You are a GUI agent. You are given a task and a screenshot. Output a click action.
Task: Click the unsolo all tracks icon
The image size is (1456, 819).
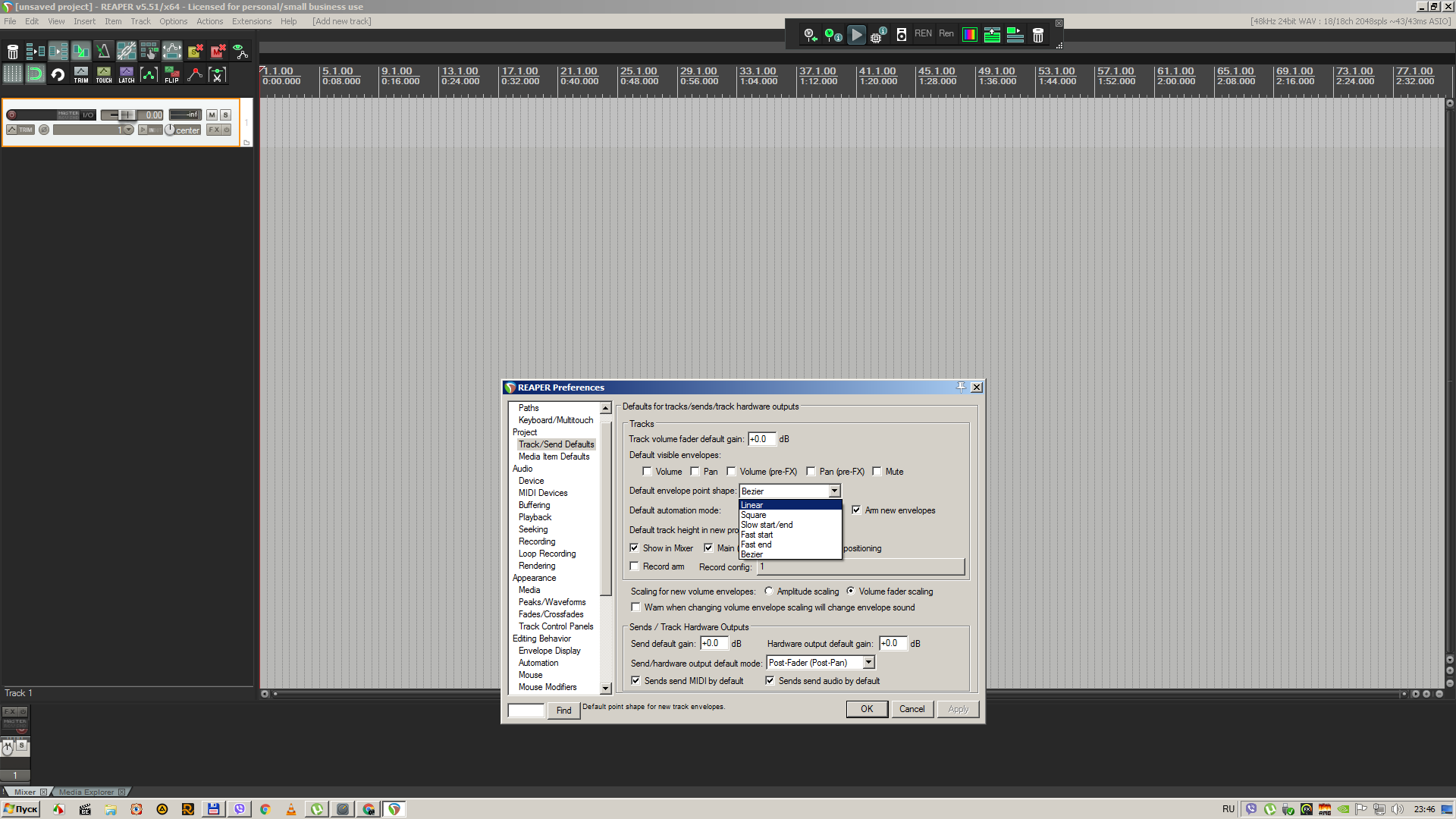coord(195,51)
